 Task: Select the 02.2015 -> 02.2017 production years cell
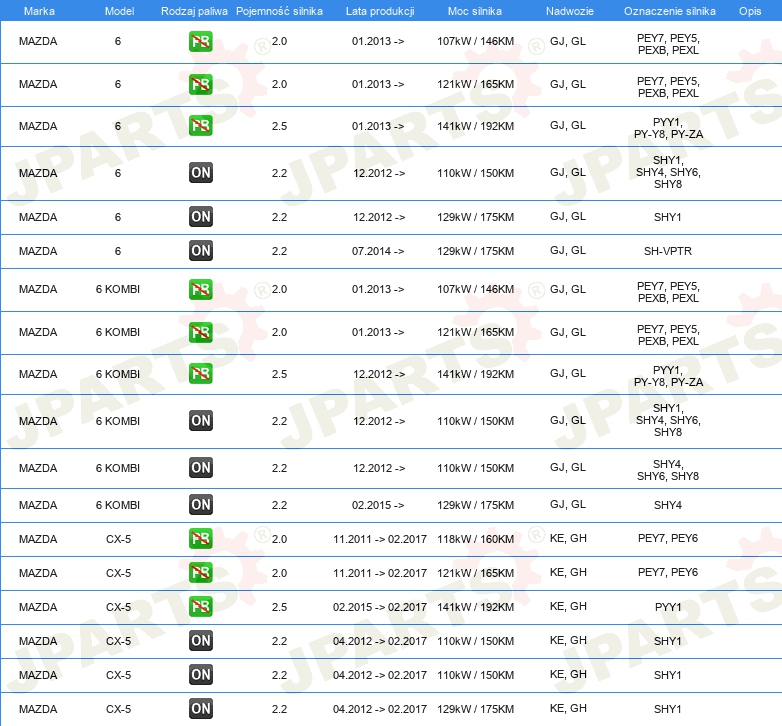[380, 607]
